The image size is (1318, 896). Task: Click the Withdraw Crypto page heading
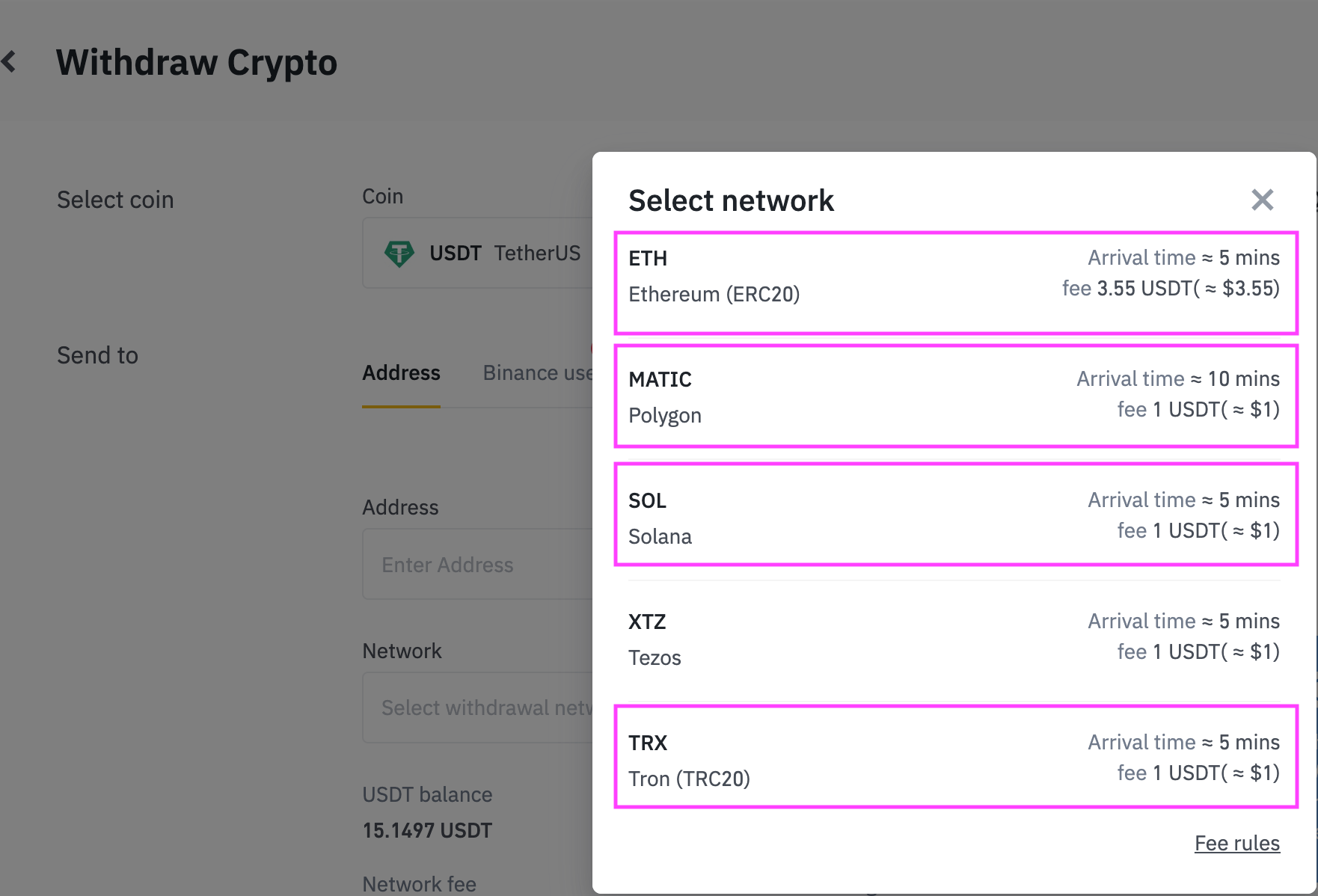(197, 62)
